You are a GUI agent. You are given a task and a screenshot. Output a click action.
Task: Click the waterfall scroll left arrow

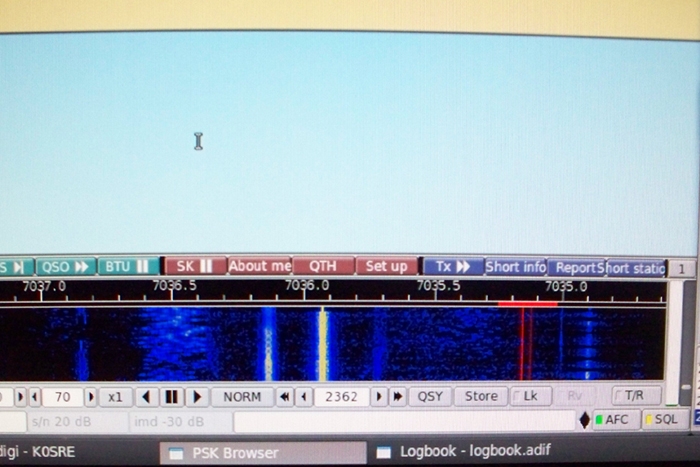click(x=147, y=397)
